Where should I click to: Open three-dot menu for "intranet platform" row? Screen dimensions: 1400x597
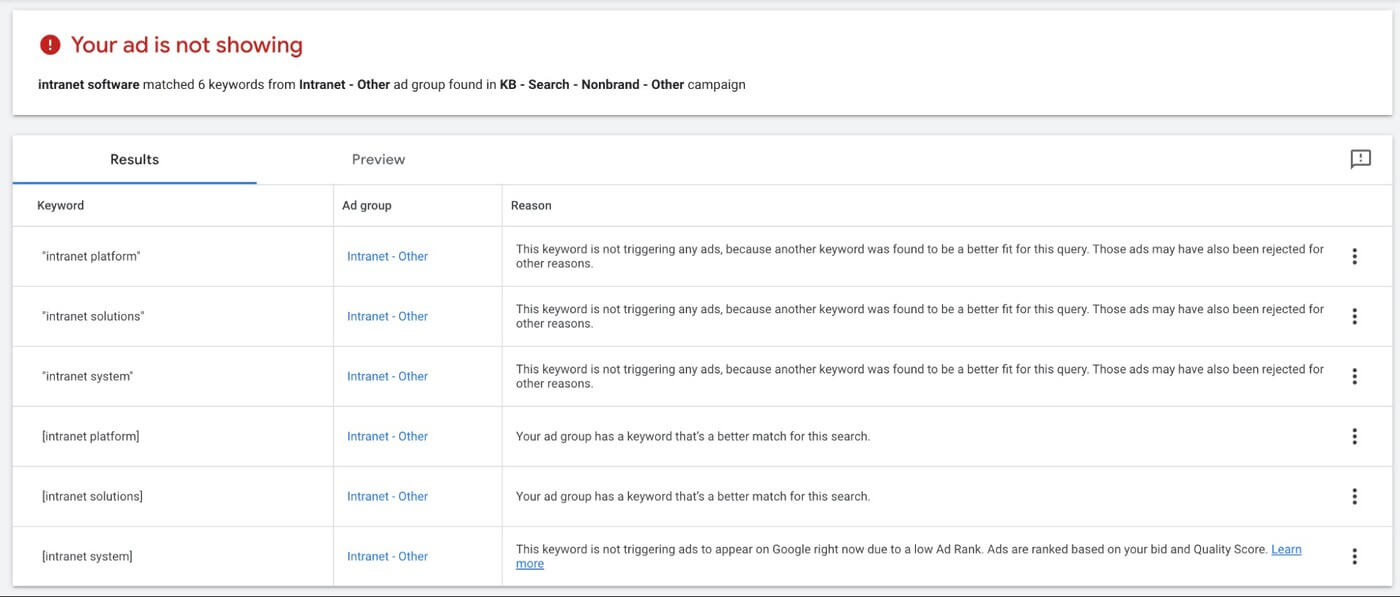pos(1354,256)
